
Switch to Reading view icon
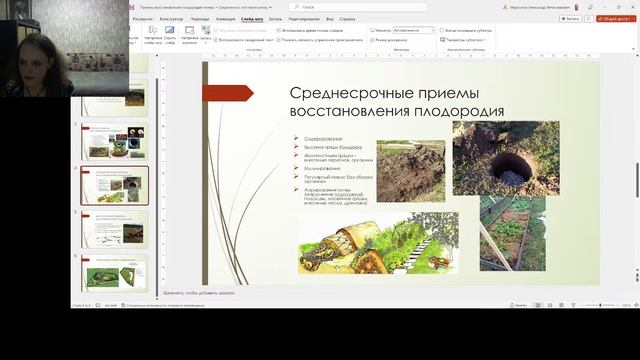[x=561, y=305]
